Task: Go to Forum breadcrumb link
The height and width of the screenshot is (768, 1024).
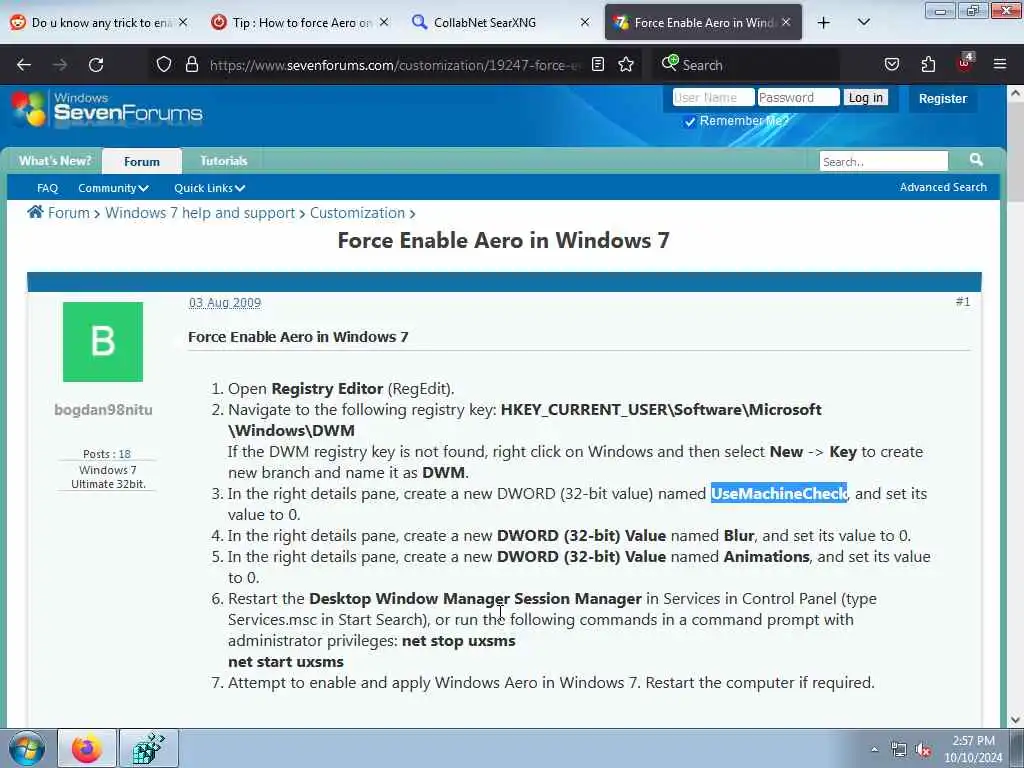Action: pyautogui.click(x=69, y=213)
